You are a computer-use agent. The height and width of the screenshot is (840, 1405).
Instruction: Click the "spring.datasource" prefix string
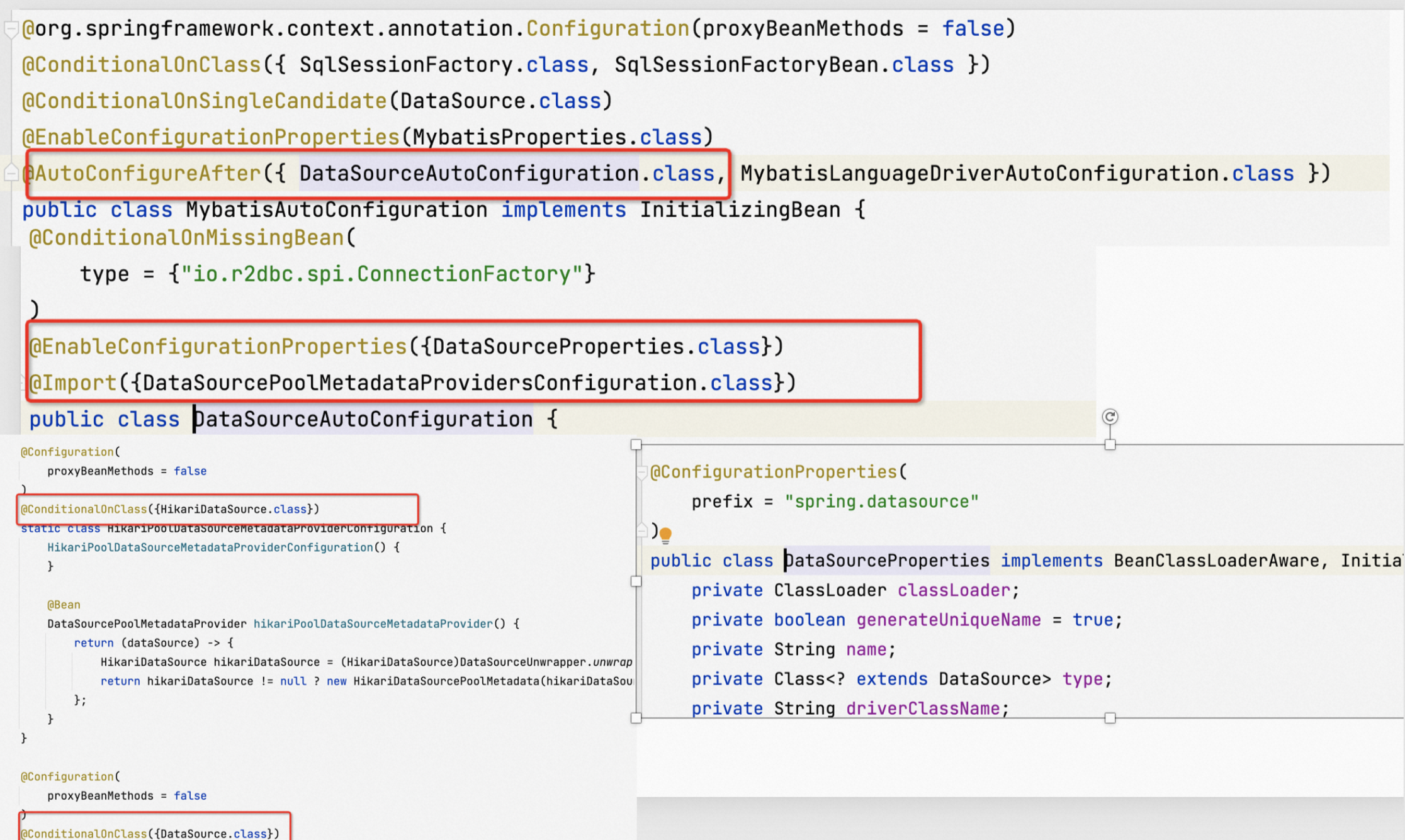pyautogui.click(x=881, y=501)
